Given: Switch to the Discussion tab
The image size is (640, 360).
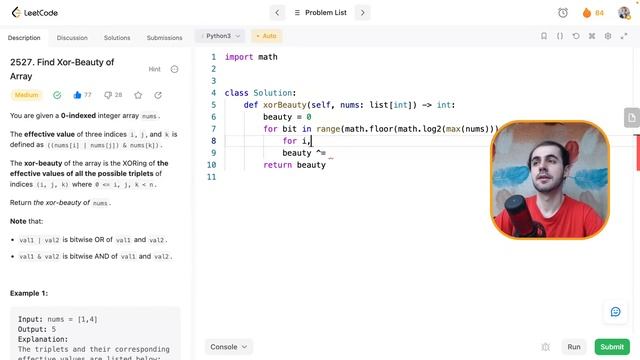Looking at the screenshot, I should 72,38.
